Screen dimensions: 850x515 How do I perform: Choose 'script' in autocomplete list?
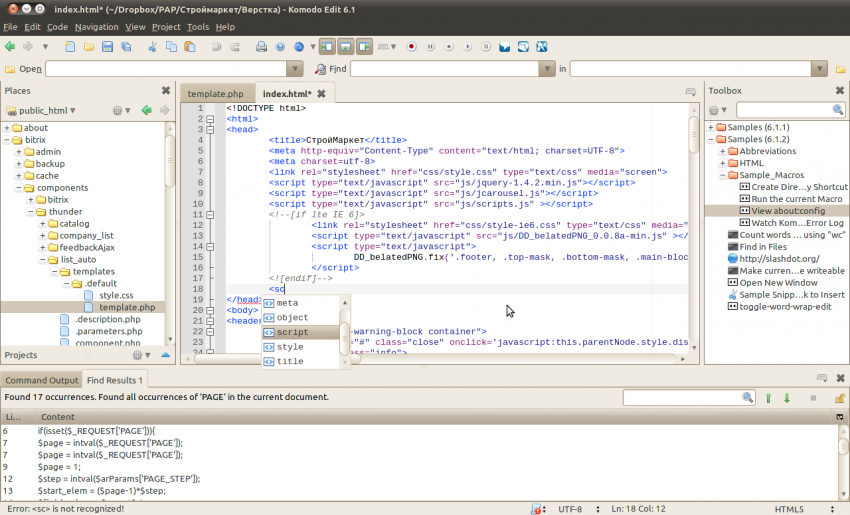click(x=301, y=332)
